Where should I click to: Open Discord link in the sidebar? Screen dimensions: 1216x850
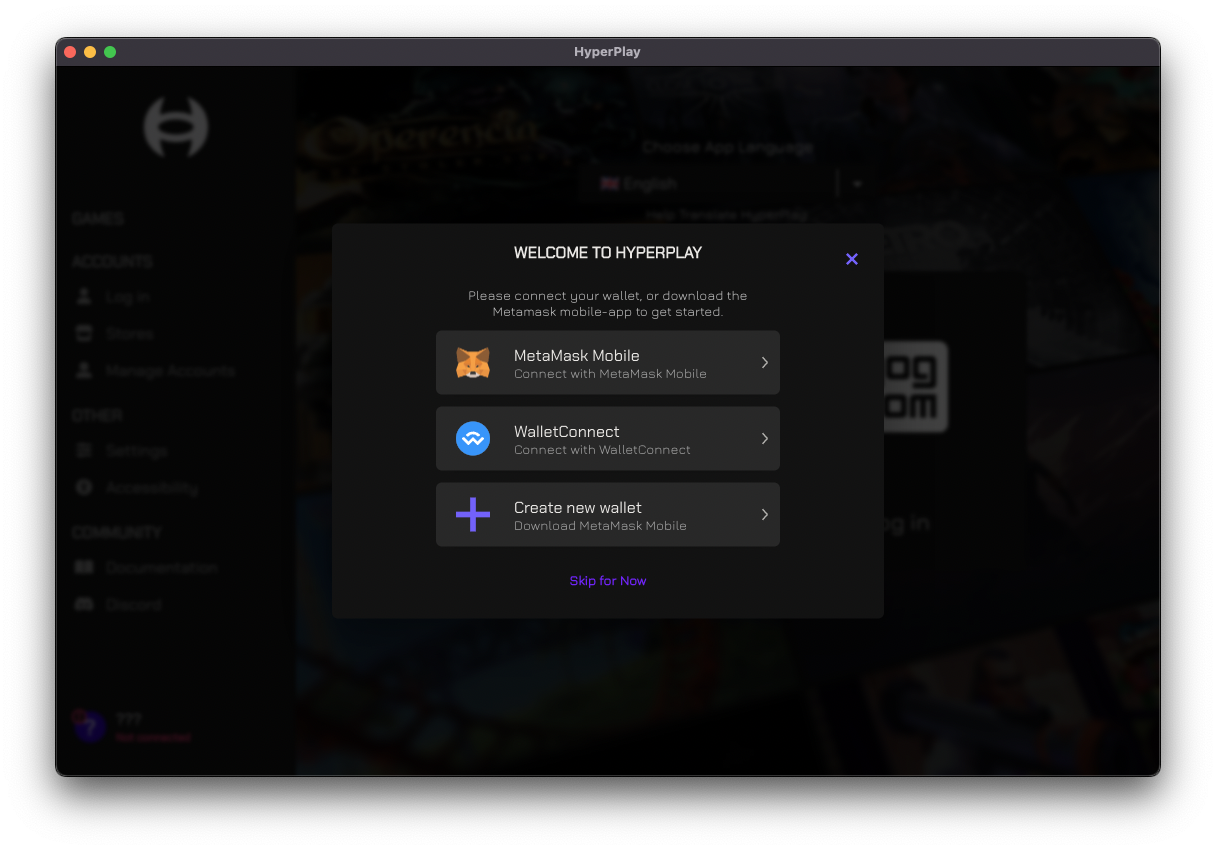[133, 604]
